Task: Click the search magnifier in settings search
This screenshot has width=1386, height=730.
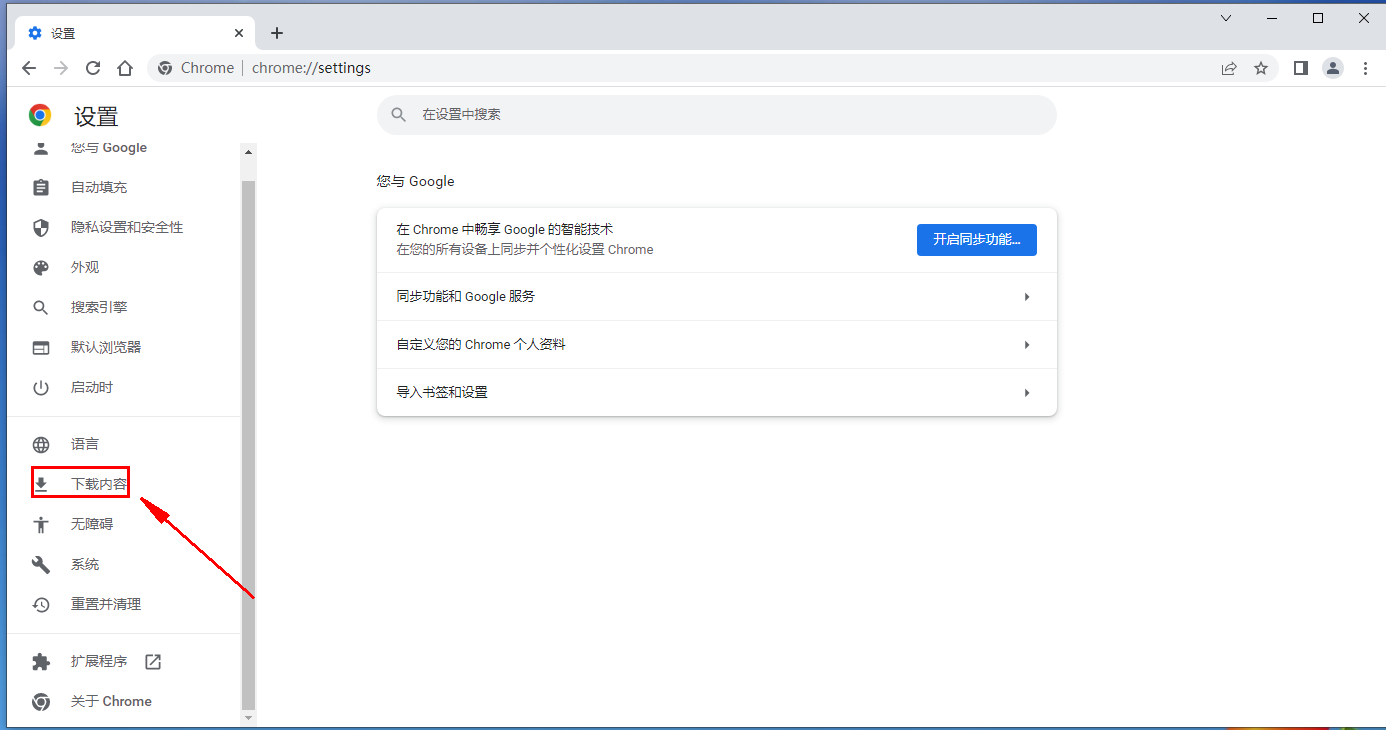Action: tap(399, 115)
